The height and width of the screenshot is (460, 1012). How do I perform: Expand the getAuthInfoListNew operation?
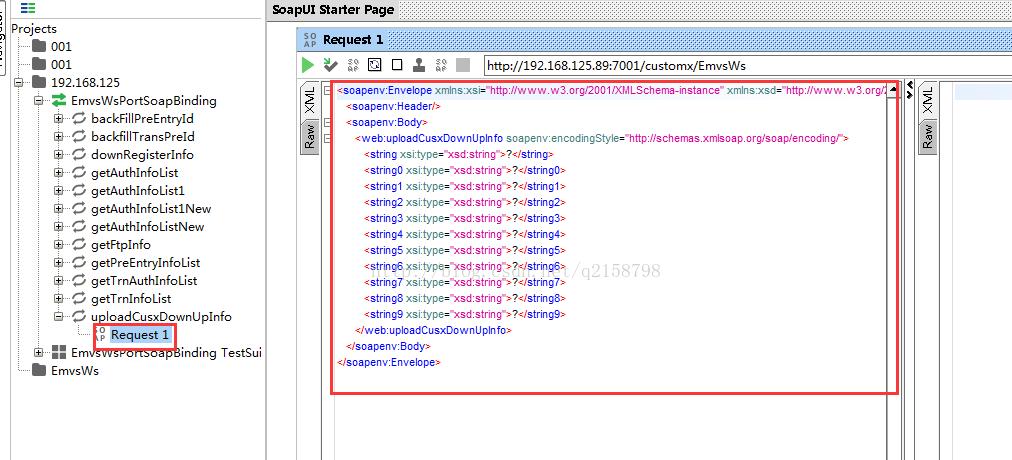[x=58, y=226]
